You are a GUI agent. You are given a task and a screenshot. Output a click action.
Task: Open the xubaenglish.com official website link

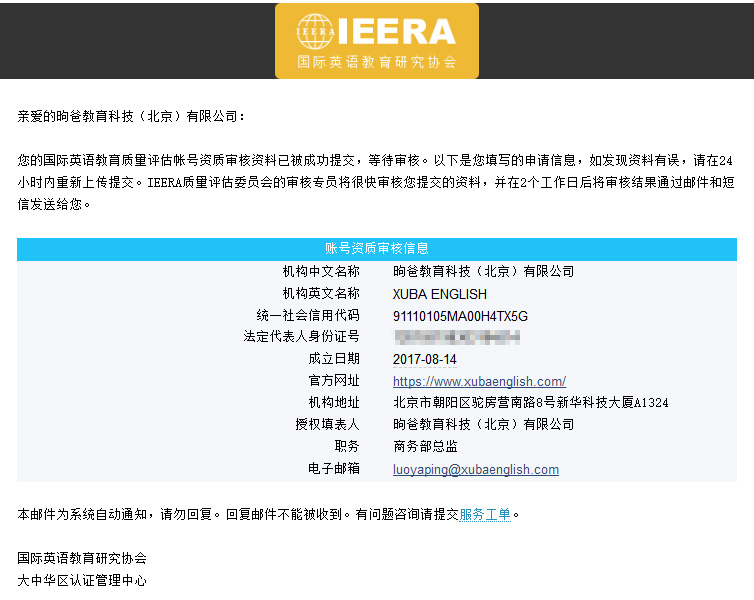point(479,381)
